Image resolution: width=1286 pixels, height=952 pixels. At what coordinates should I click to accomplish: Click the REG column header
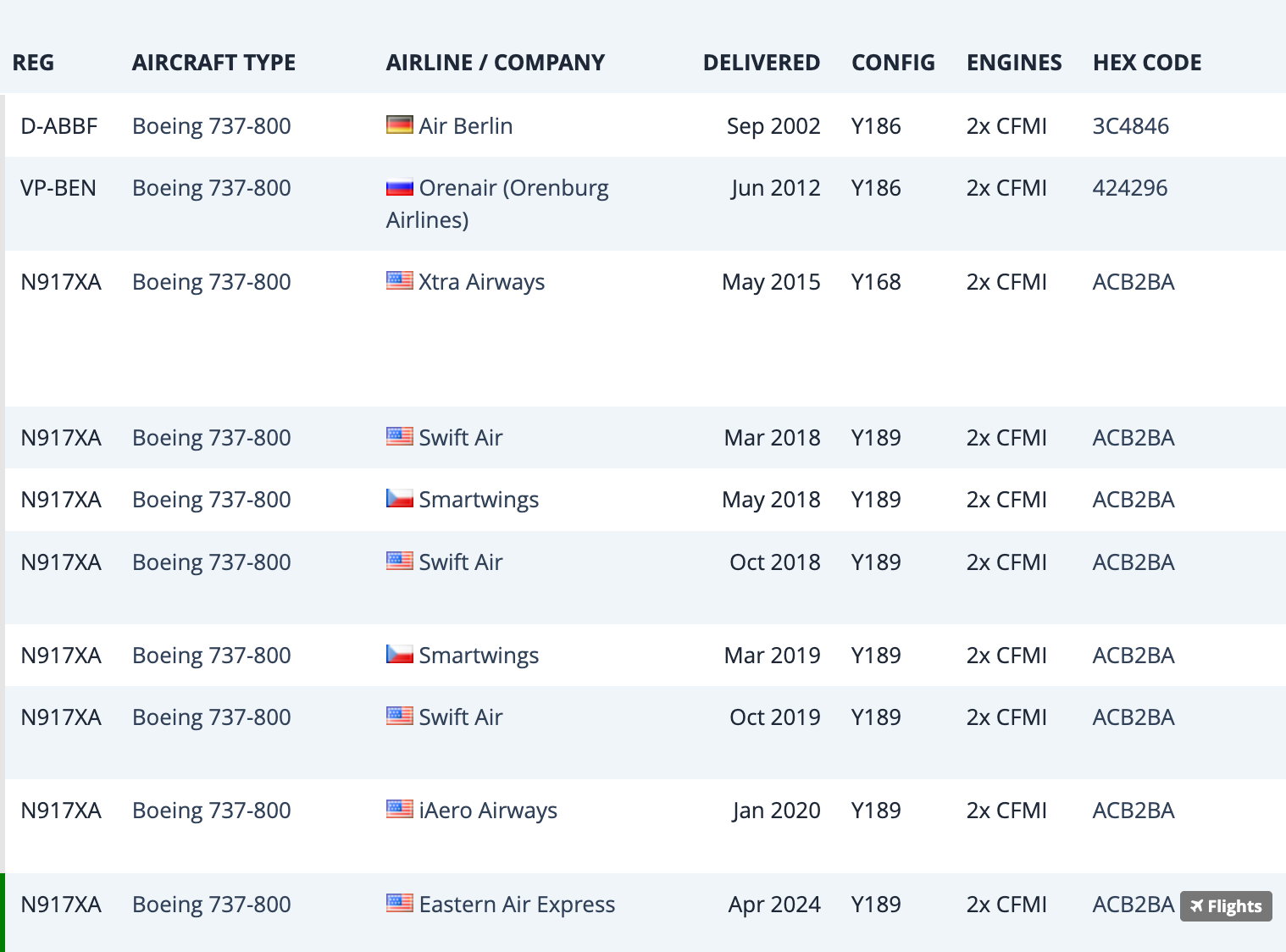click(x=33, y=63)
